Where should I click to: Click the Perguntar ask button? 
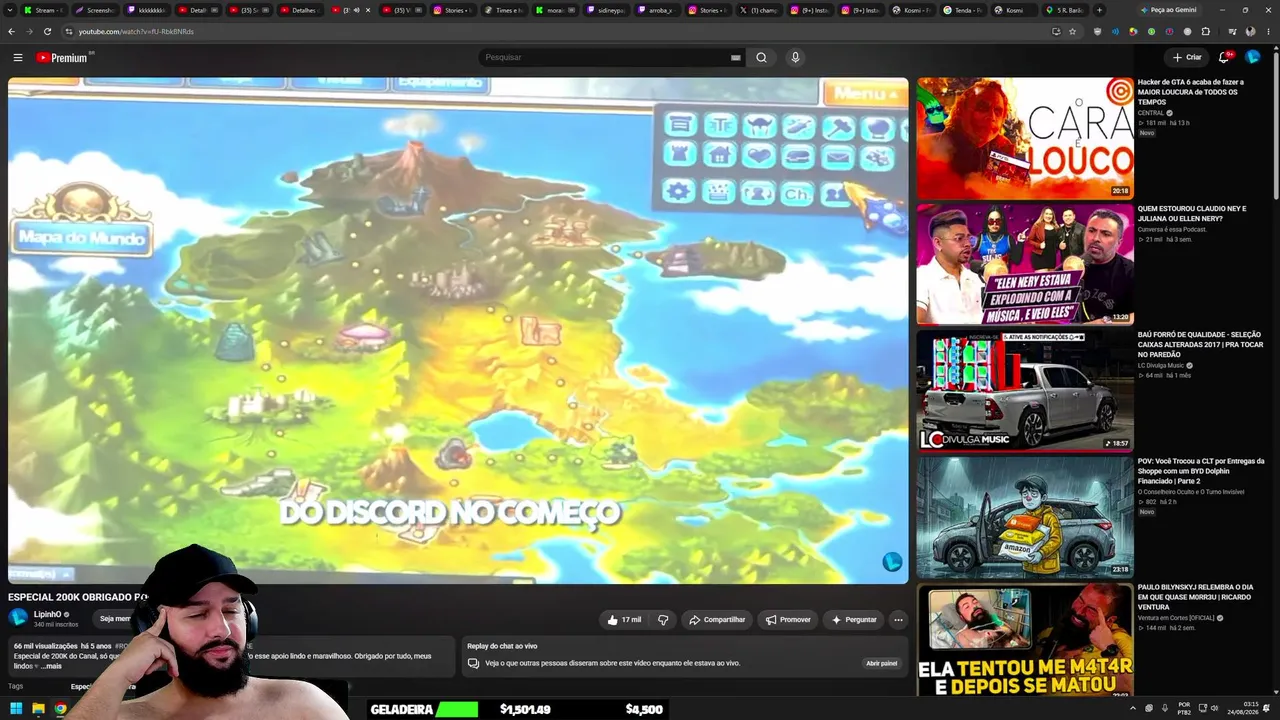(x=854, y=620)
